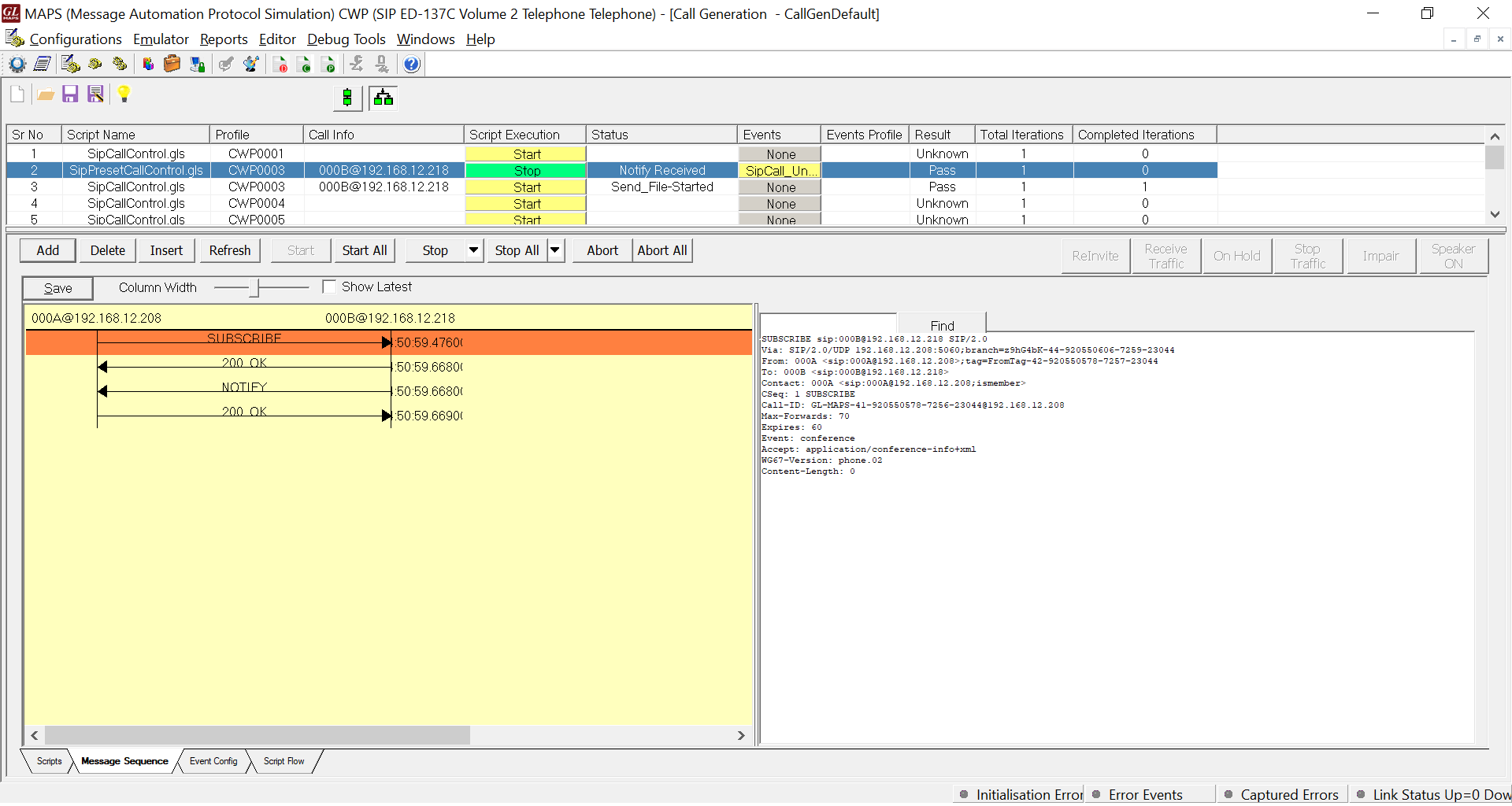Click the Refresh button
Screen dimensions: 1512x806
230,250
